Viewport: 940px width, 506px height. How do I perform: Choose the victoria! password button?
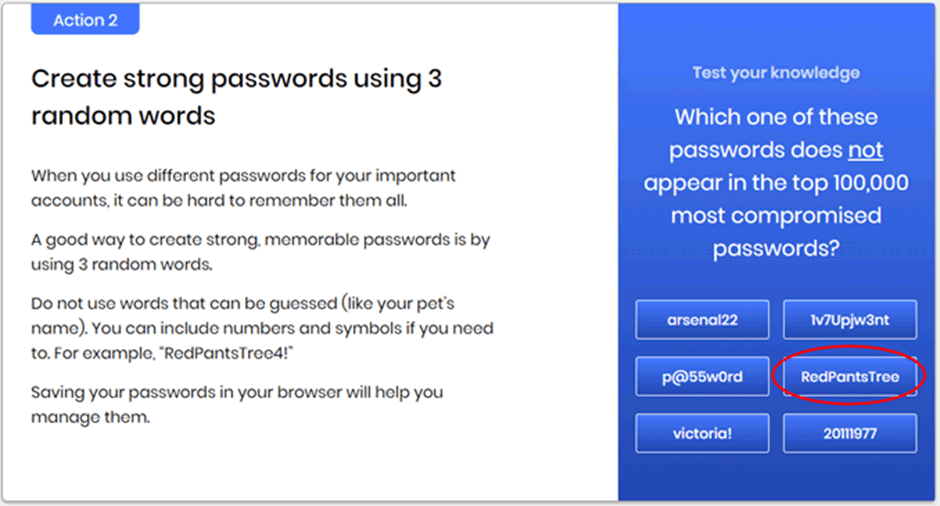click(x=702, y=433)
